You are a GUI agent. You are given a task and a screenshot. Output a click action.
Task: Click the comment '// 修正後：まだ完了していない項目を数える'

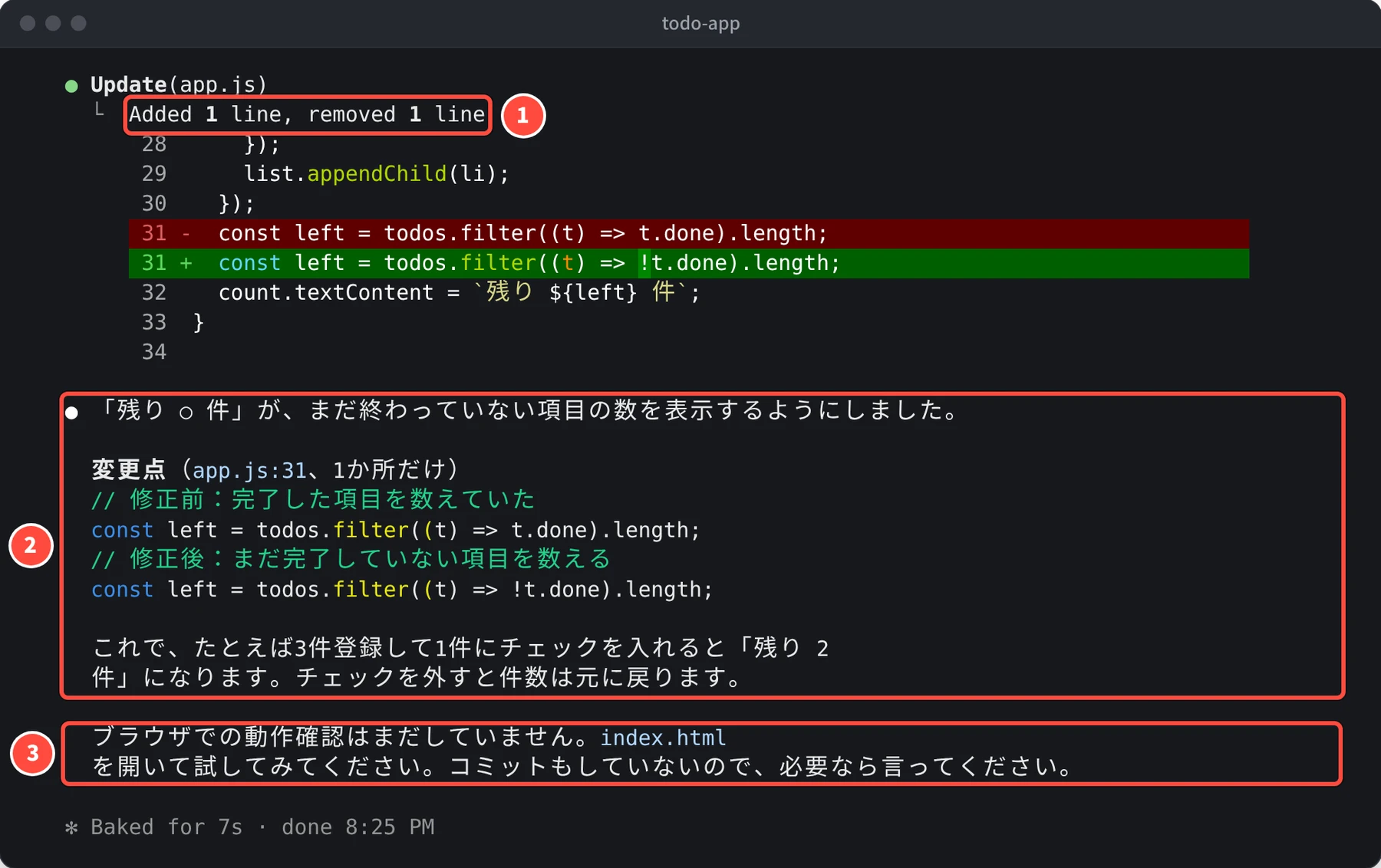351,559
